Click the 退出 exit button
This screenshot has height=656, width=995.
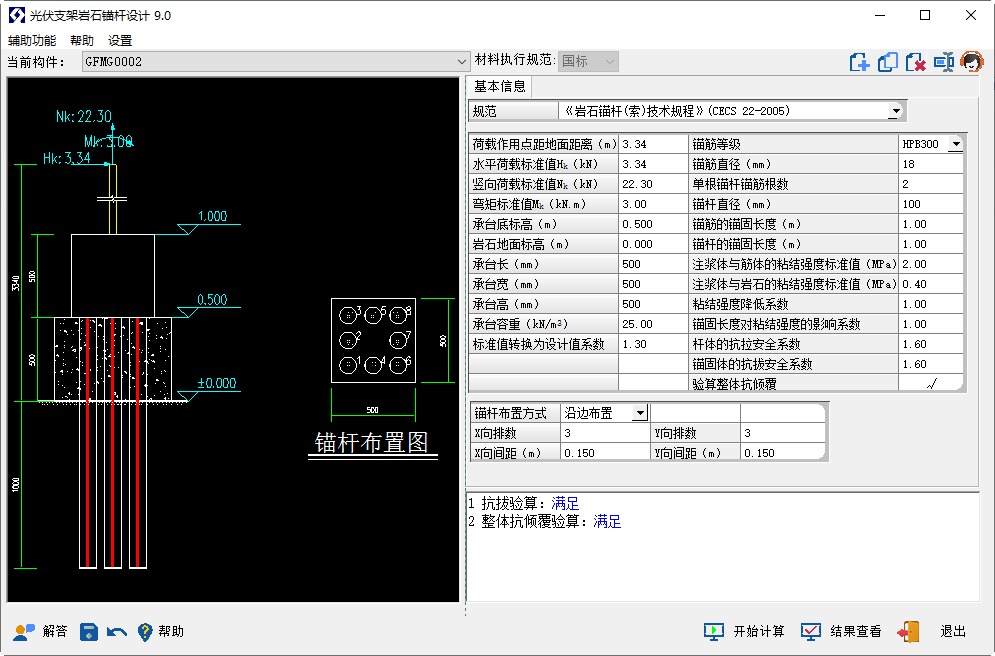pyautogui.click(x=935, y=631)
